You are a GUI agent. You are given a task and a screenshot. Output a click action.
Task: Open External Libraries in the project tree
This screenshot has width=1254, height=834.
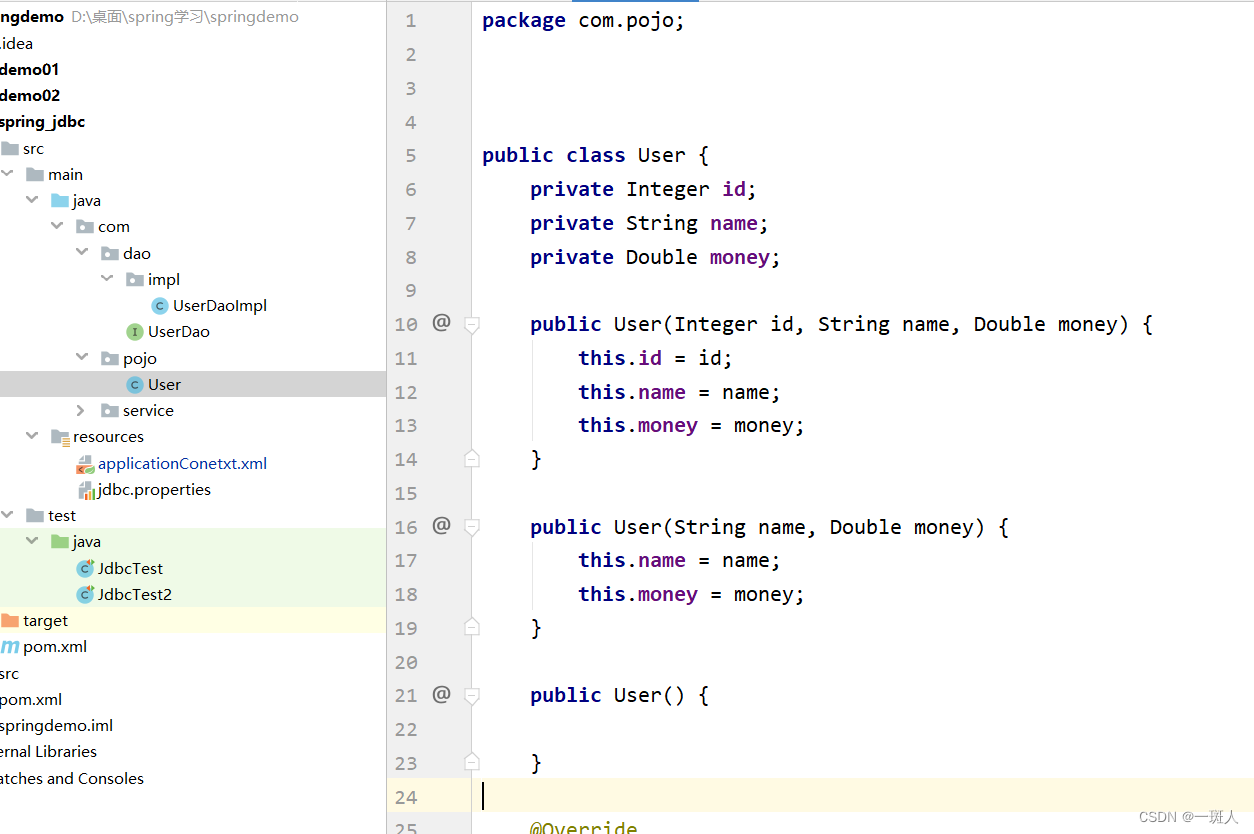48,751
